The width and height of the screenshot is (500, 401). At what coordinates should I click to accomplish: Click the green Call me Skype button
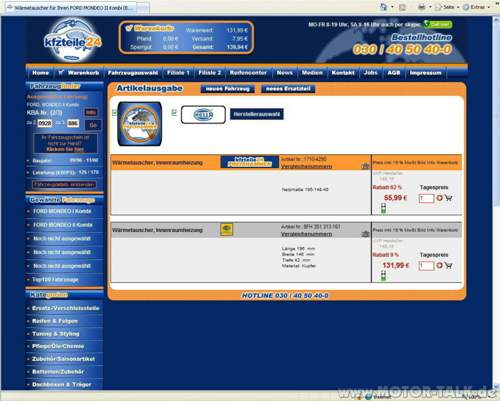[438, 24]
